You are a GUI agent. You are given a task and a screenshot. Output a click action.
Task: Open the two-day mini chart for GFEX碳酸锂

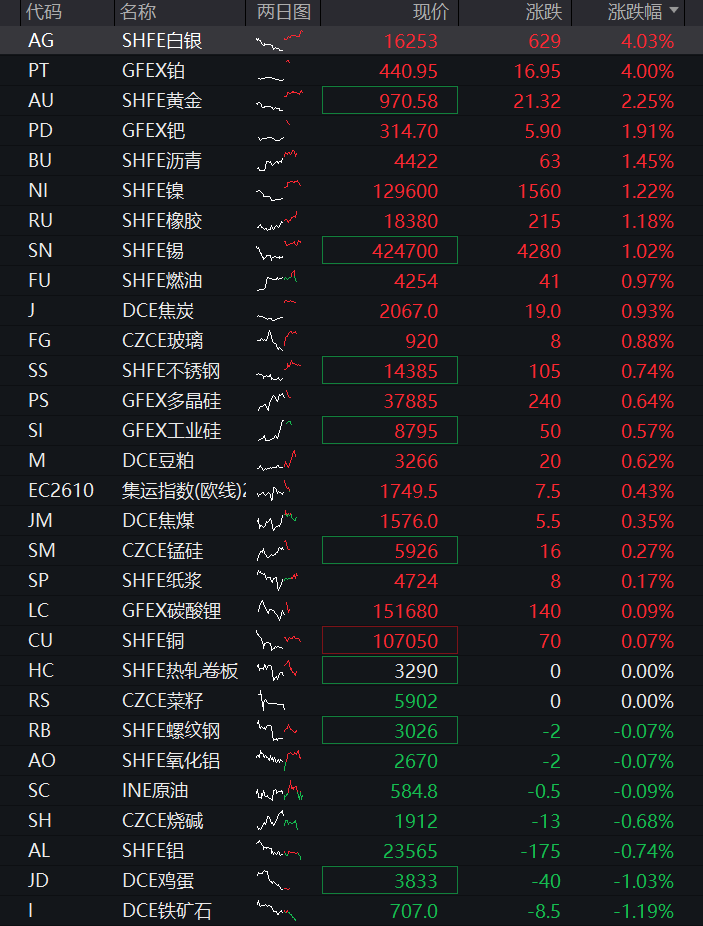274,611
